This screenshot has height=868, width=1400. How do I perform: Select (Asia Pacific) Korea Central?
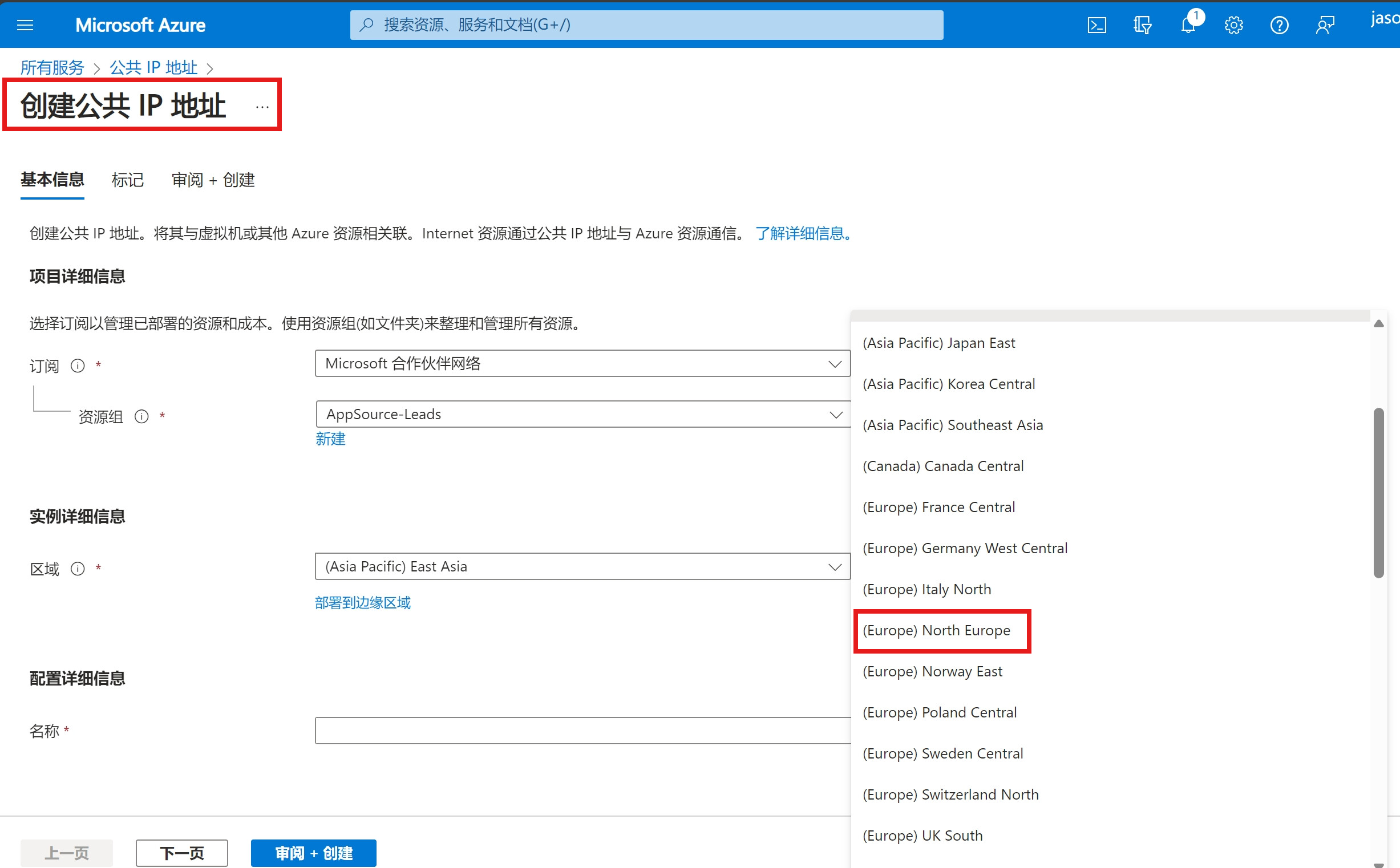[x=1110, y=384]
